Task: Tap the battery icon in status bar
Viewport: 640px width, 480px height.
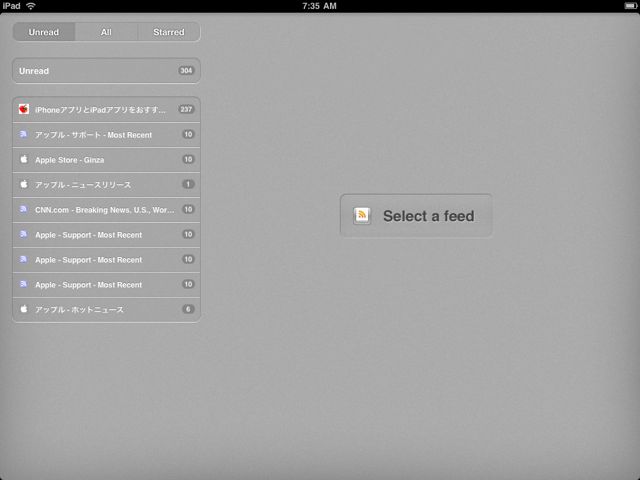Action: [631, 6]
